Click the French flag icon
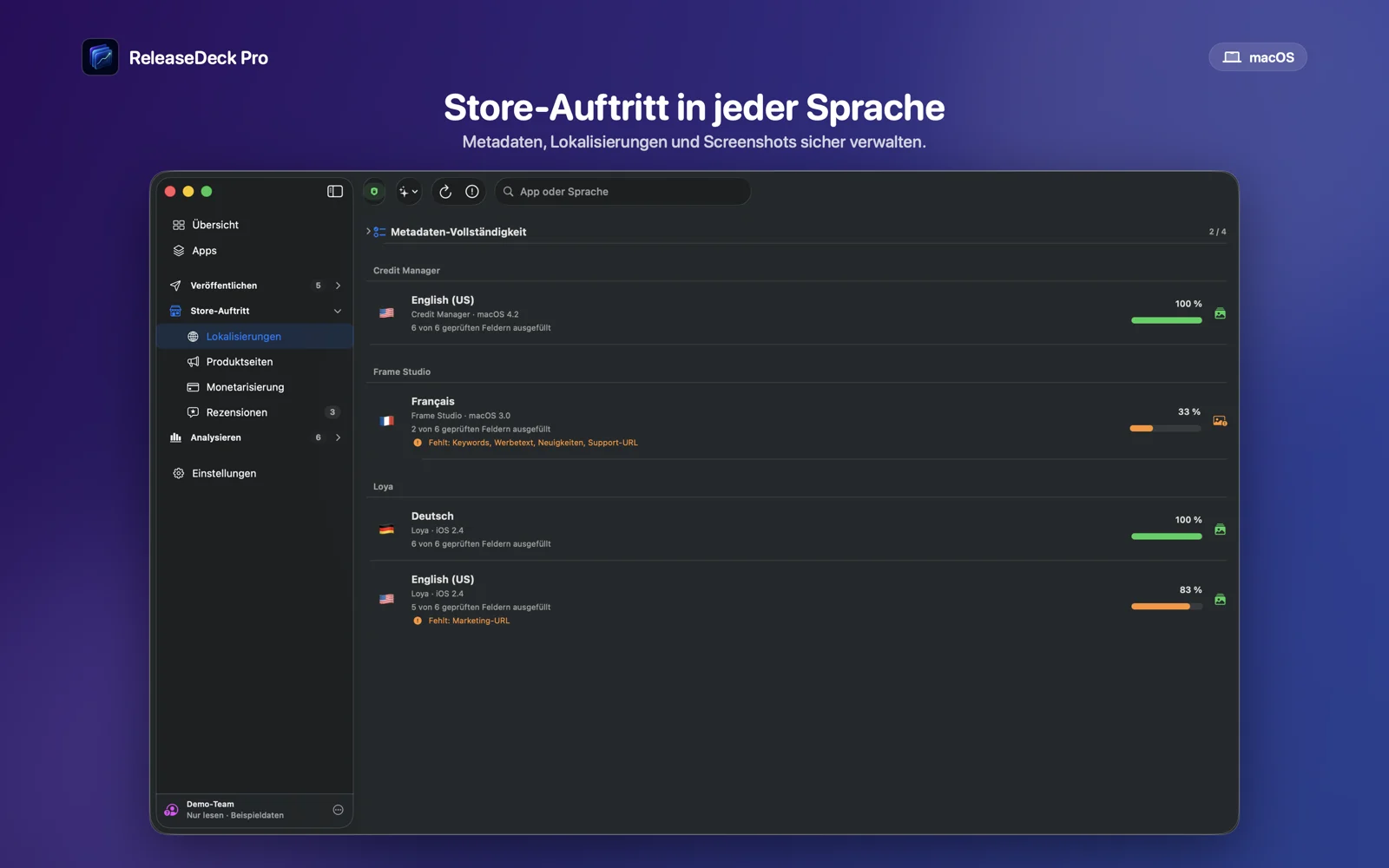 [x=386, y=421]
